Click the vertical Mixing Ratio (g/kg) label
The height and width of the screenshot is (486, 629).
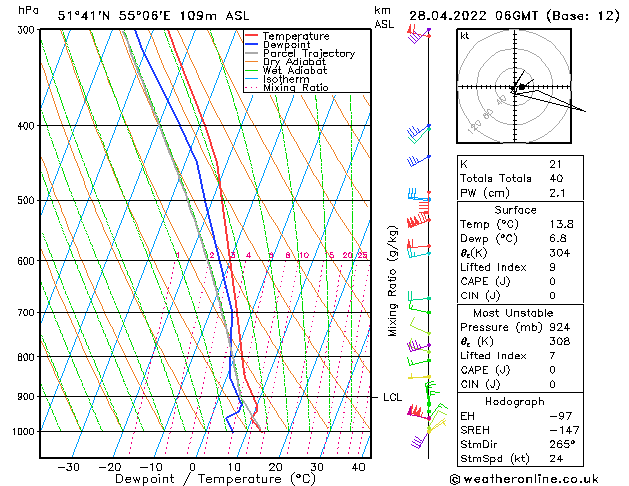point(392,281)
